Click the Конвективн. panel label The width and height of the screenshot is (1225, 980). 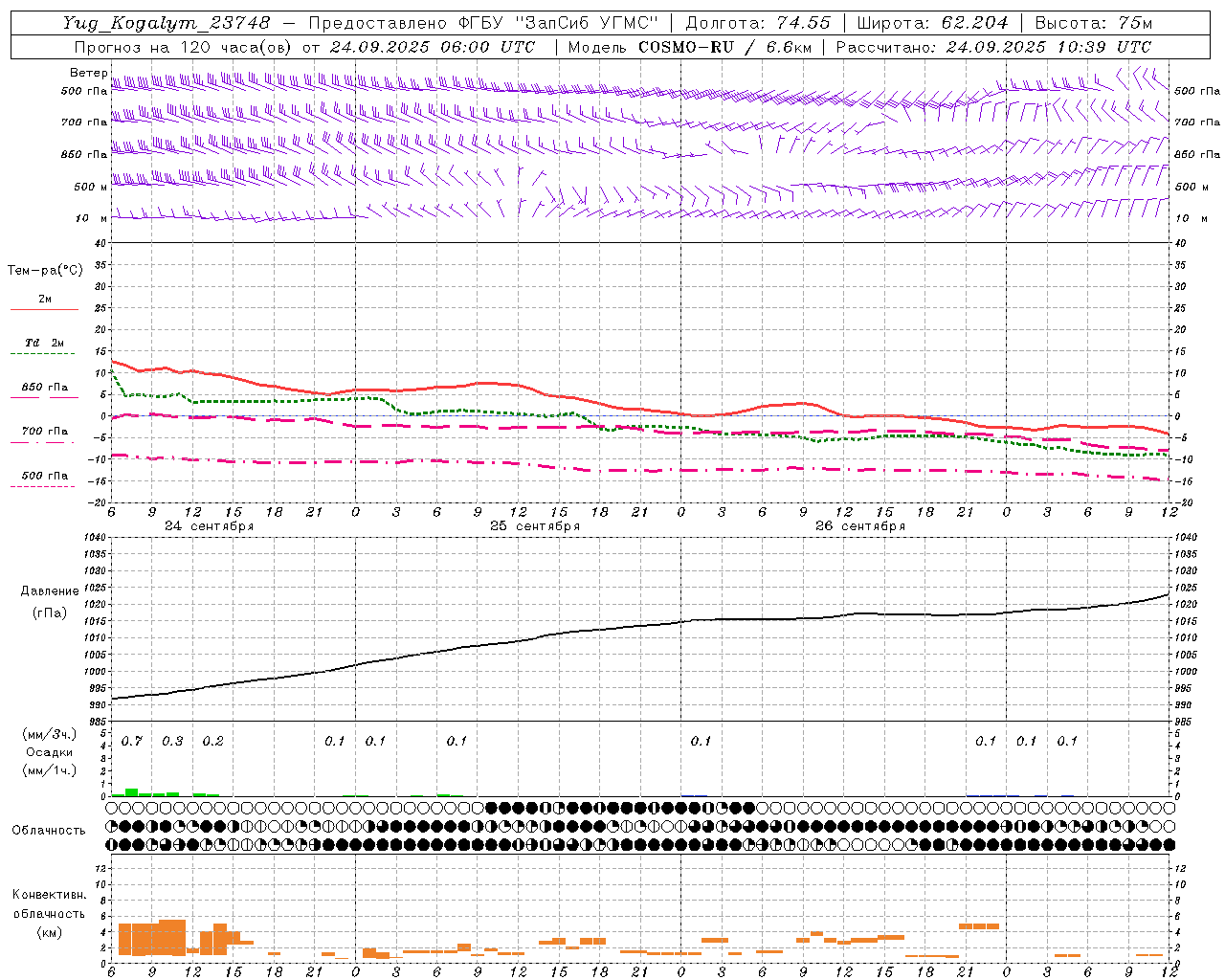coord(50,895)
